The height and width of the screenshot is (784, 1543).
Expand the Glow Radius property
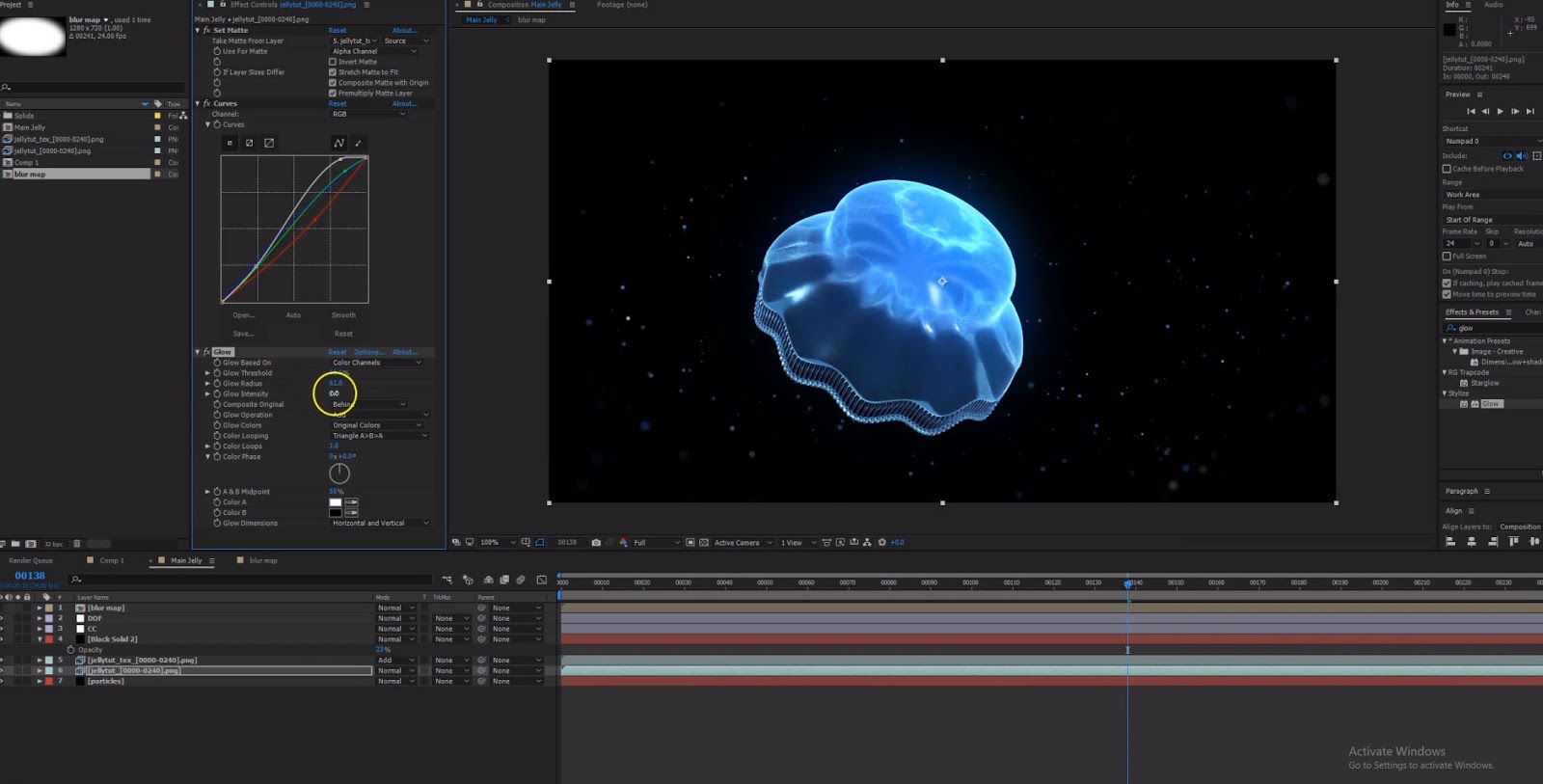tap(207, 384)
